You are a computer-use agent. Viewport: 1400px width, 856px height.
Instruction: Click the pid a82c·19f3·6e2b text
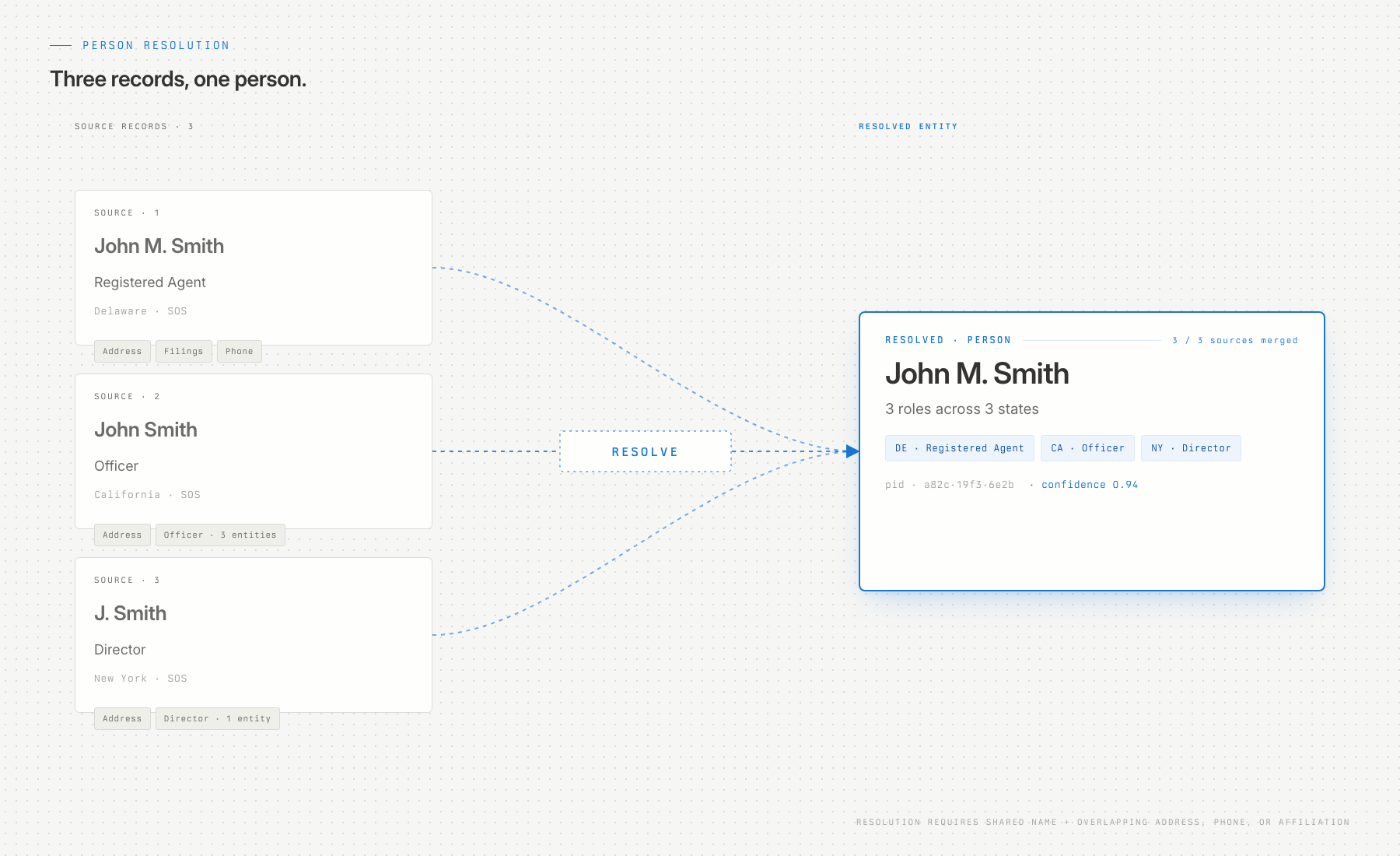tap(950, 485)
